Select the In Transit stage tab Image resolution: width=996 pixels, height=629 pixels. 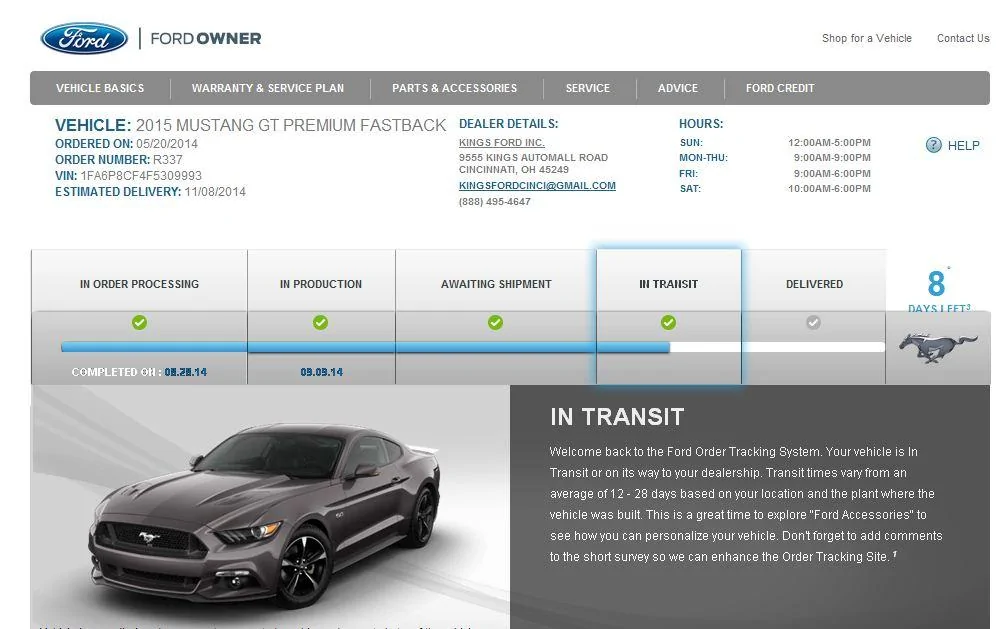668,284
